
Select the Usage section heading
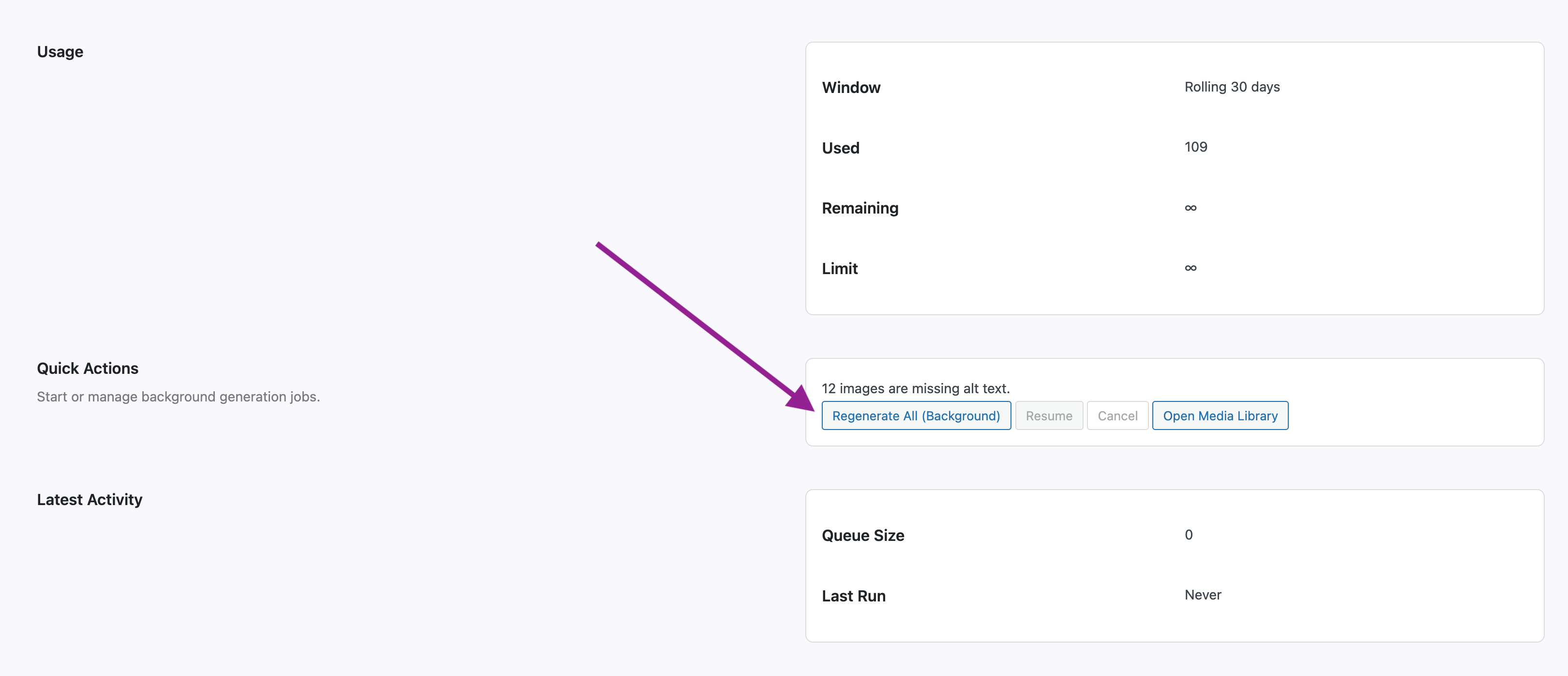(60, 52)
